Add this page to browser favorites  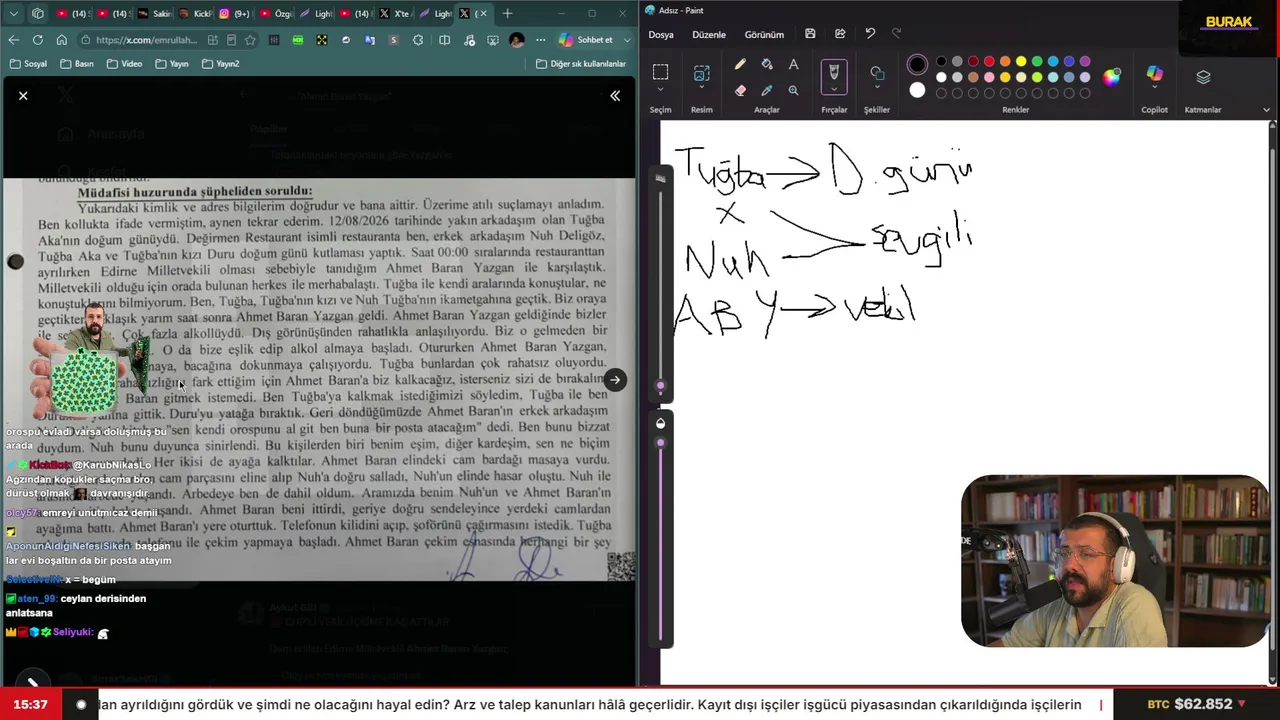point(250,40)
